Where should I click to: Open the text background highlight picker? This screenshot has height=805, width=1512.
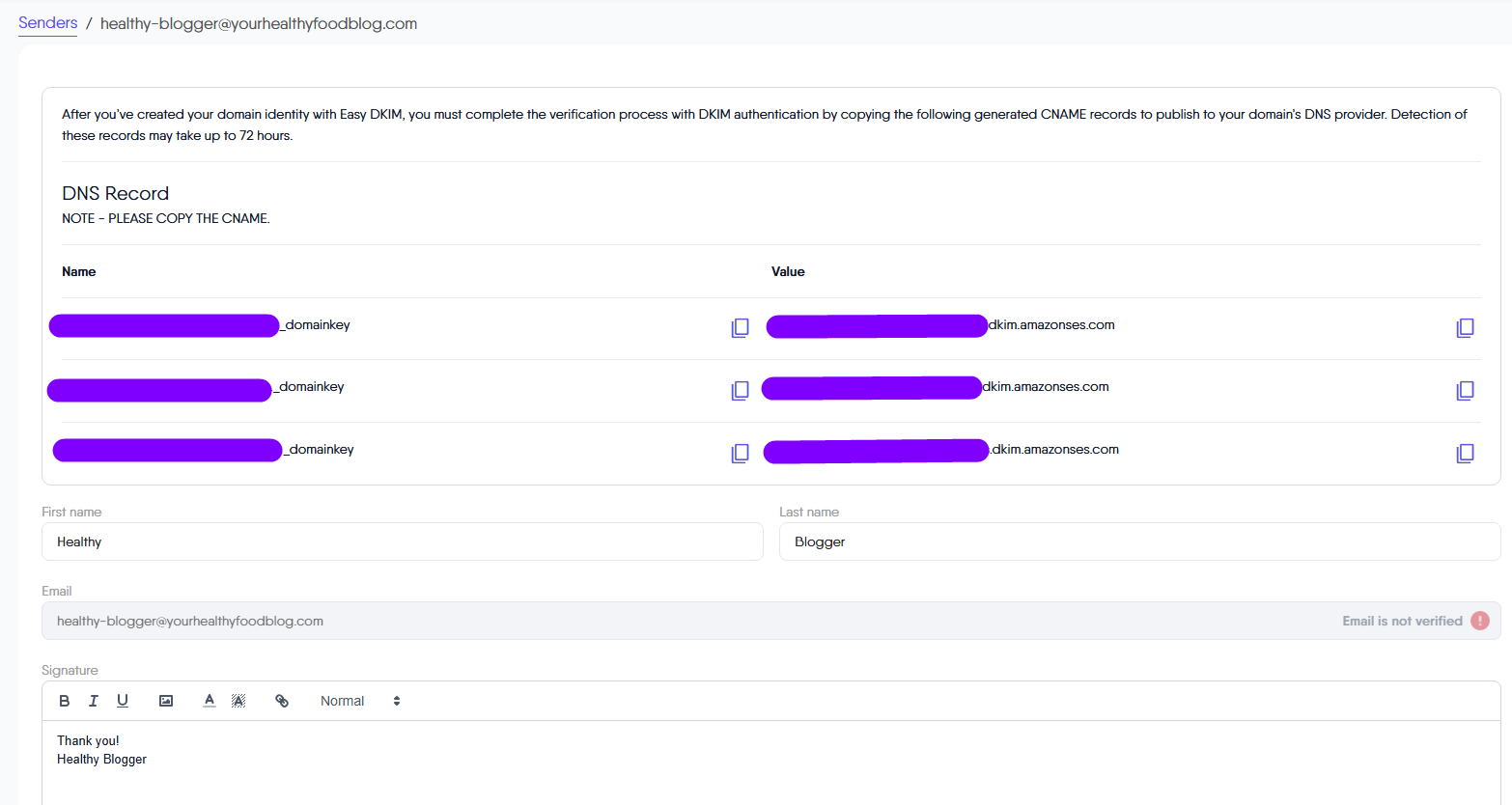tap(238, 701)
